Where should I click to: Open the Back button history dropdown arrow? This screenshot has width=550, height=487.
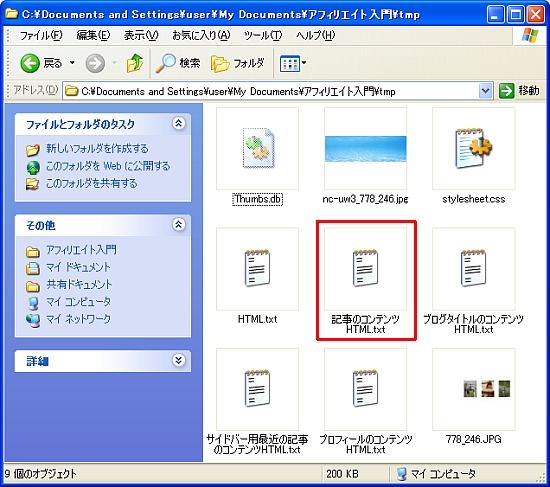point(72,63)
